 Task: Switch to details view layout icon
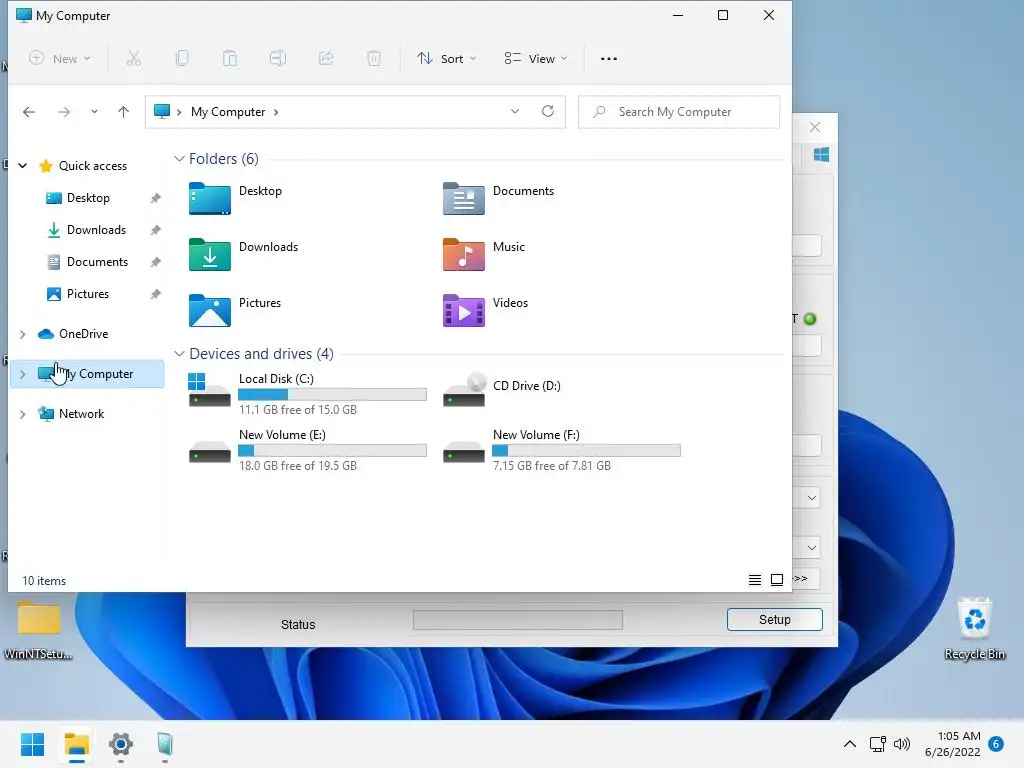pyautogui.click(x=755, y=580)
